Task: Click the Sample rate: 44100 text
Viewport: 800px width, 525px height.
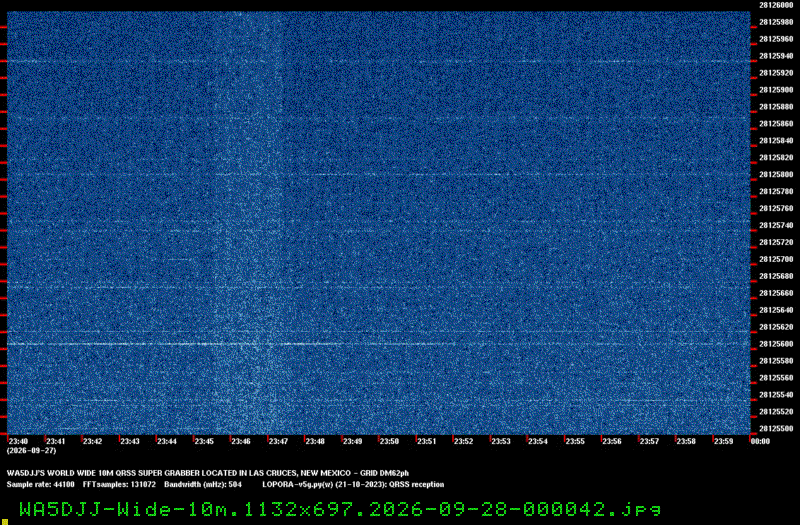Action: coord(40,484)
